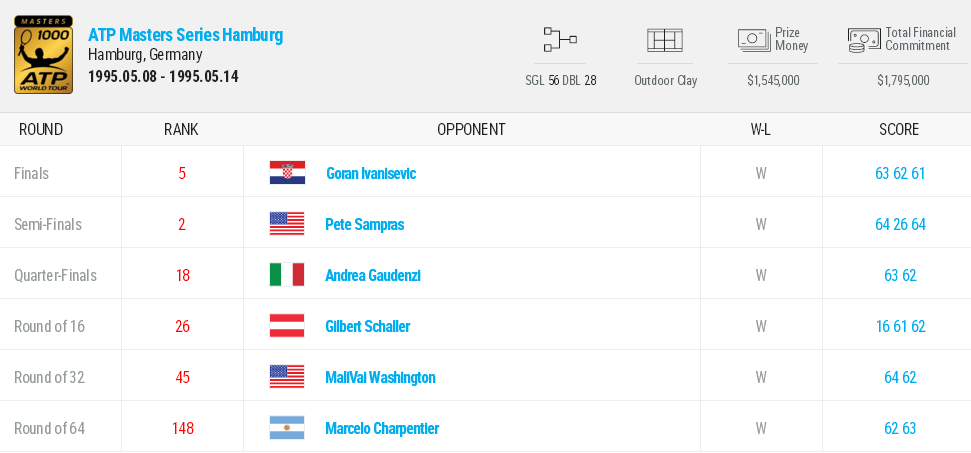Click the Total Financial Commitment coins icon
Viewport: 971px width, 453px height.
pyautogui.click(x=863, y=40)
